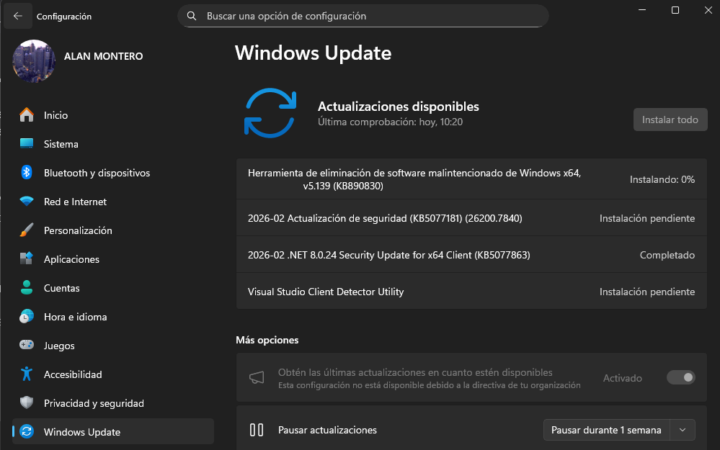Click the Accesibilidad figure icon
Viewport: 720px width, 450px height.
[27, 374]
